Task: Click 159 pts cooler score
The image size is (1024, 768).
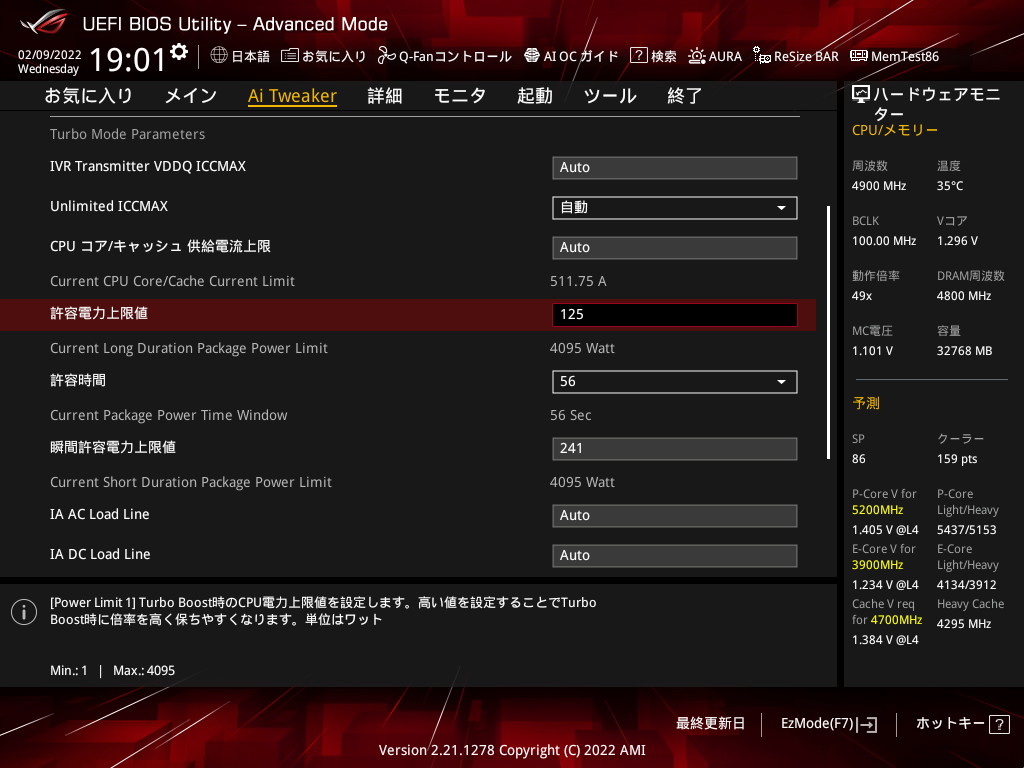Action: [x=957, y=459]
